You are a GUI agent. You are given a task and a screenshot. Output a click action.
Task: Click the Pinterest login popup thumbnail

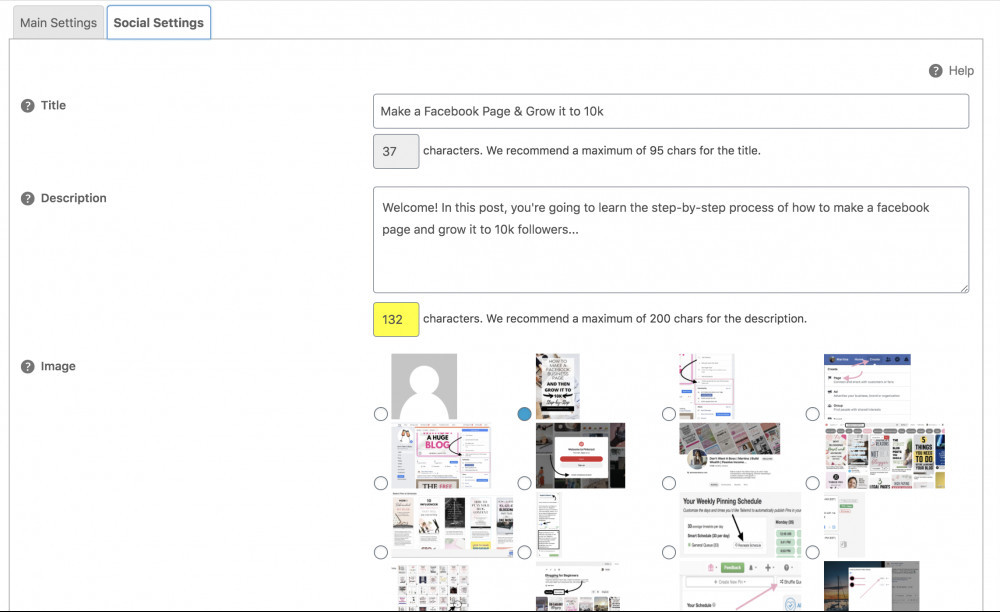click(x=580, y=456)
